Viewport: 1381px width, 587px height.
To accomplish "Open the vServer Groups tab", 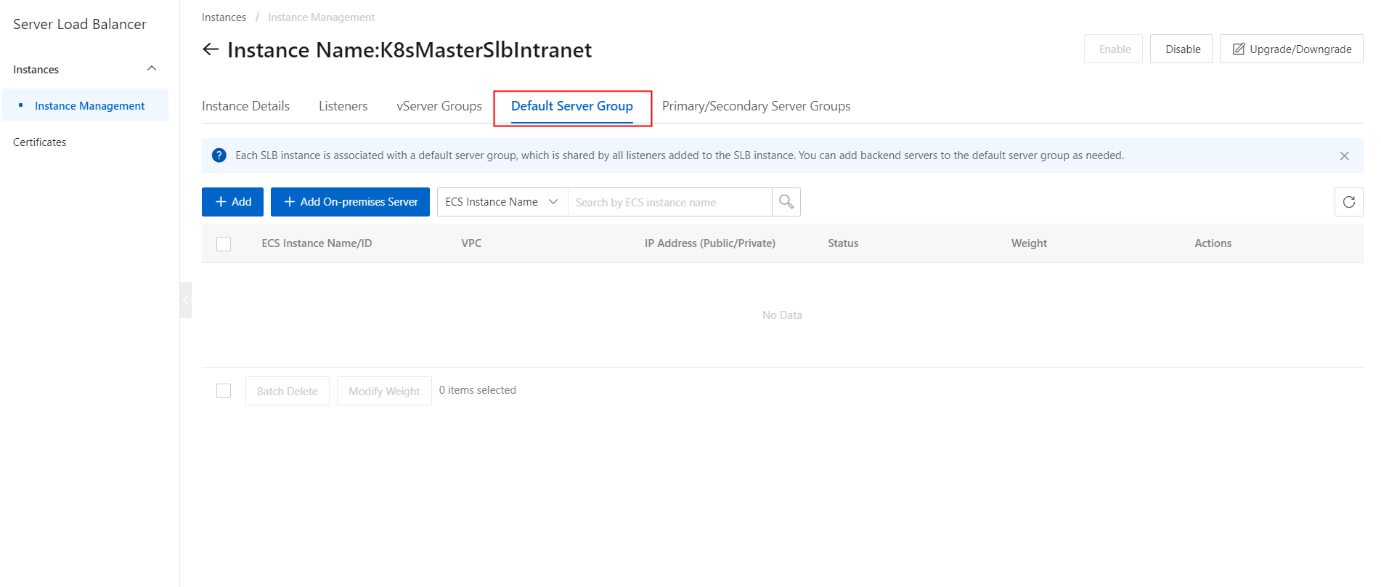I will (439, 106).
